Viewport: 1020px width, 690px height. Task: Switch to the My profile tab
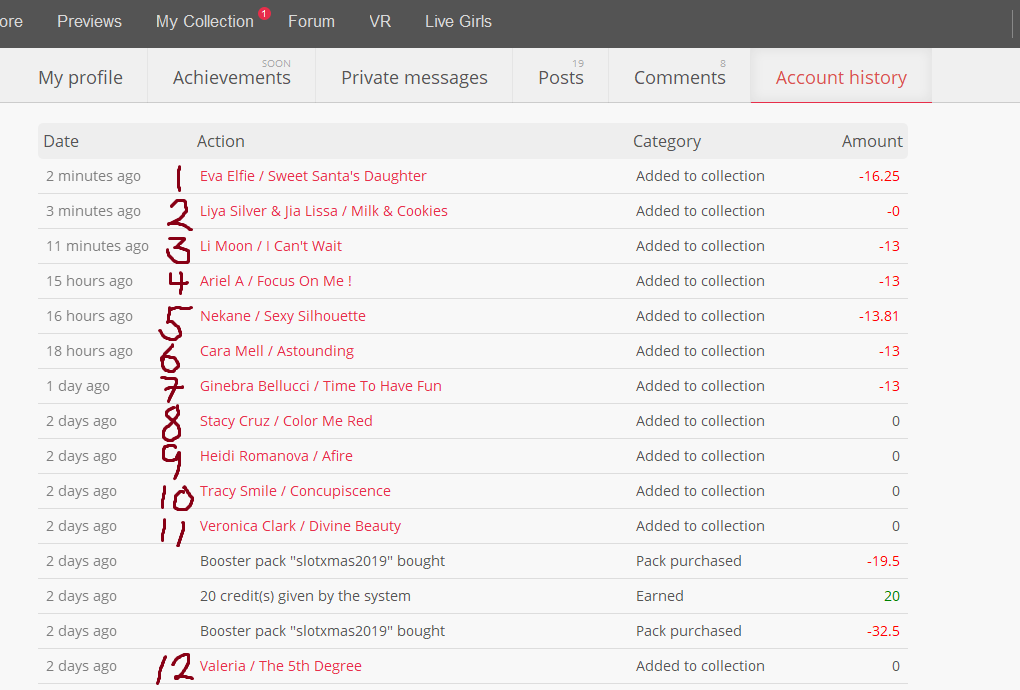tap(80, 77)
